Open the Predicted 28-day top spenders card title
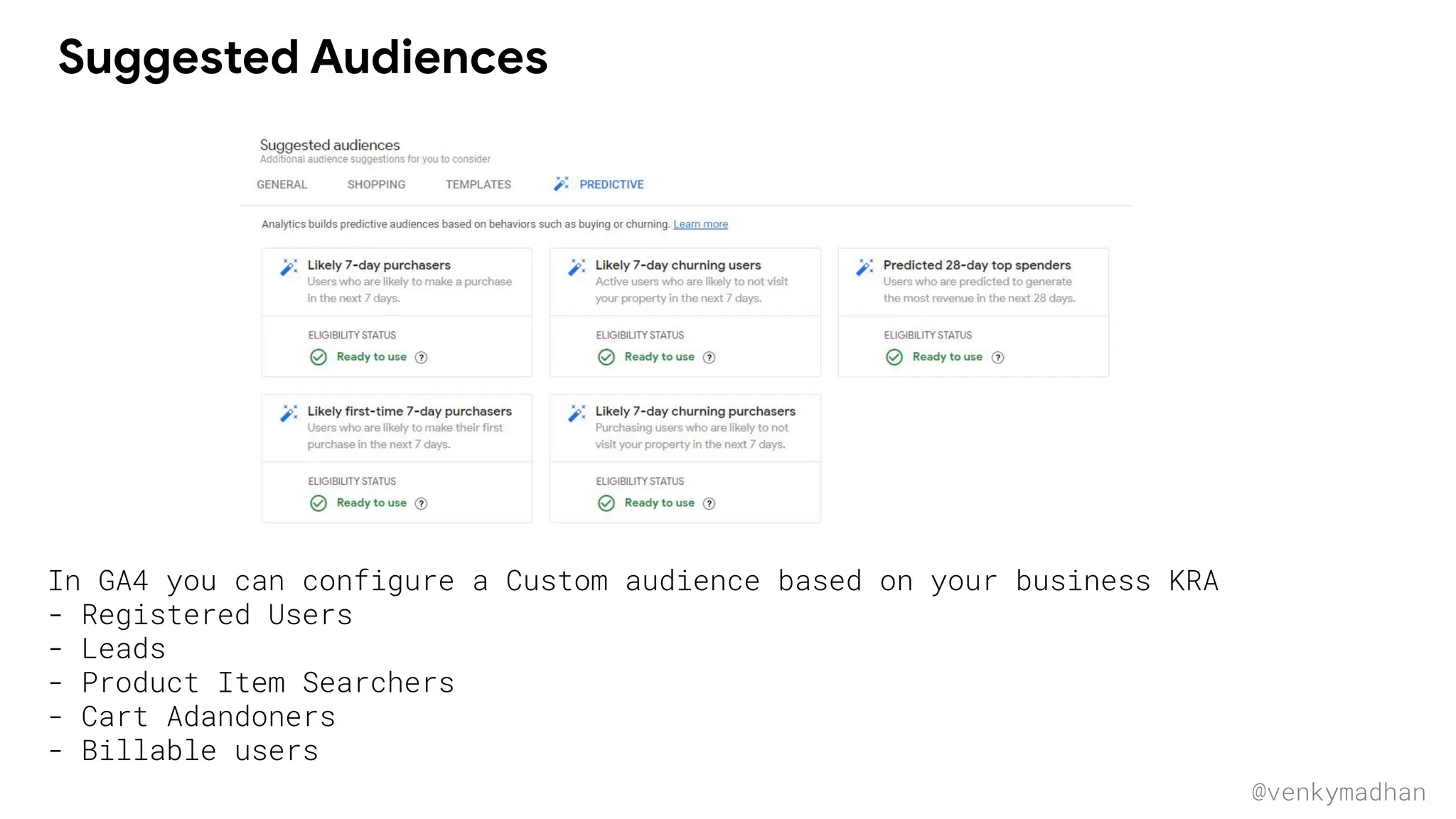 pyautogui.click(x=977, y=265)
